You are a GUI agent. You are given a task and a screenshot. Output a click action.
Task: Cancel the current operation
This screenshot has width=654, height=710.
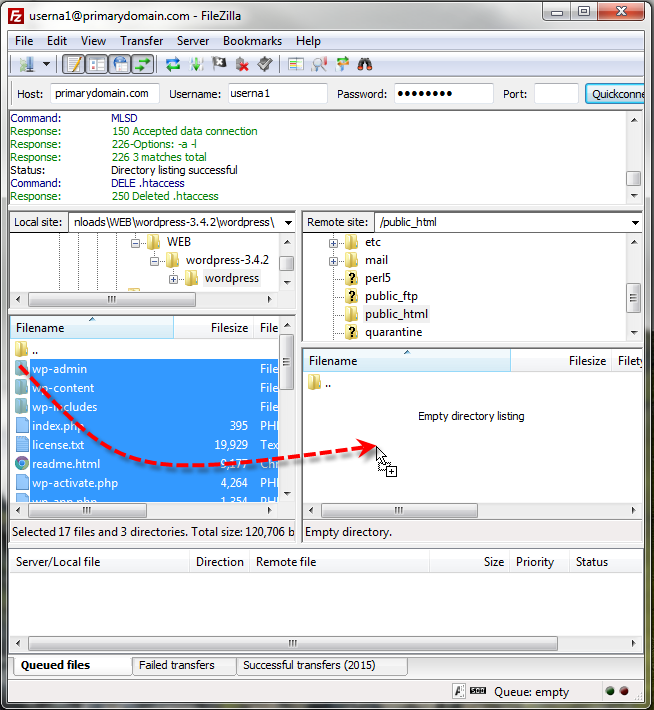(219, 64)
